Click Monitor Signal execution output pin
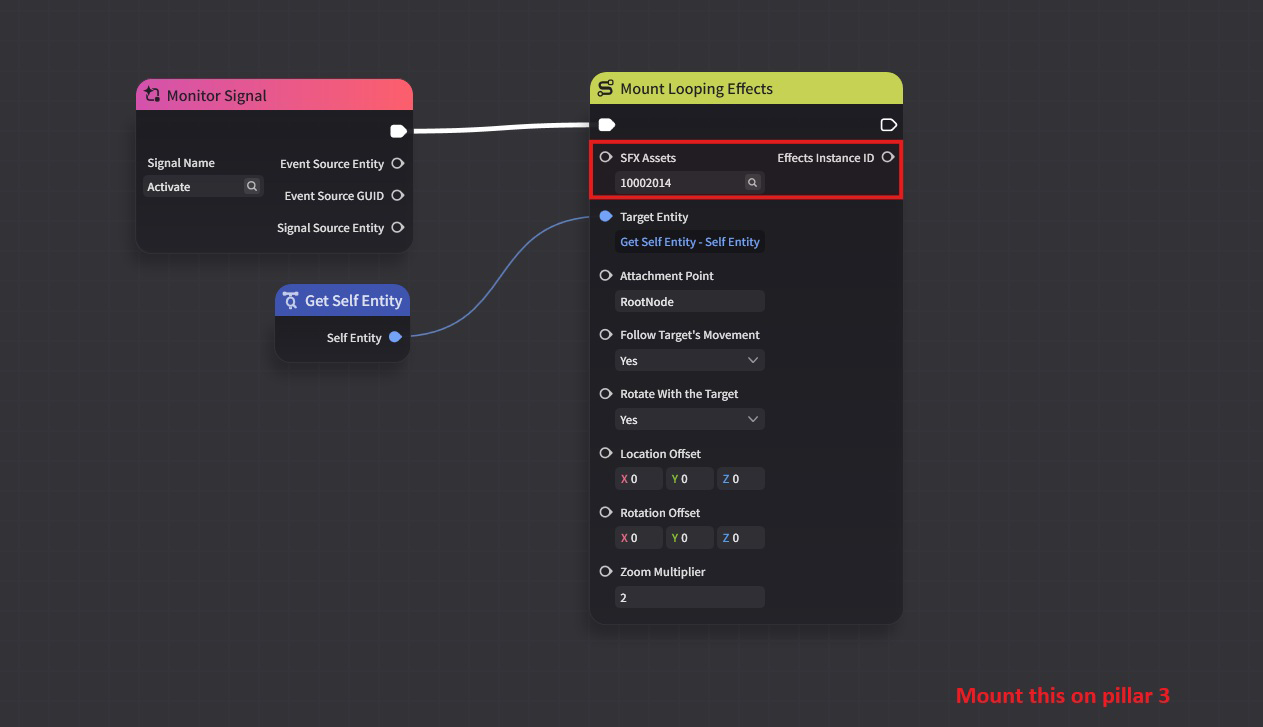Image resolution: width=1263 pixels, height=727 pixels. pyautogui.click(x=398, y=131)
